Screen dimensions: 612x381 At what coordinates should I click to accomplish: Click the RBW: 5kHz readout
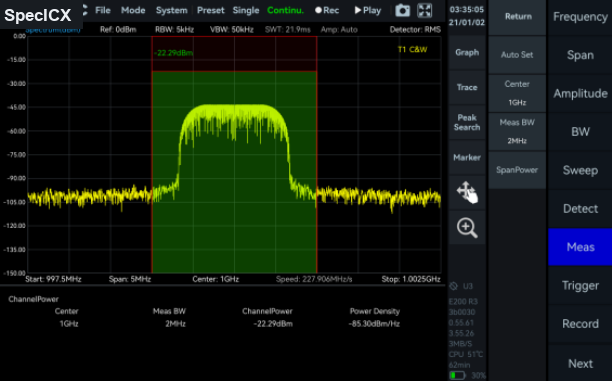174,30
